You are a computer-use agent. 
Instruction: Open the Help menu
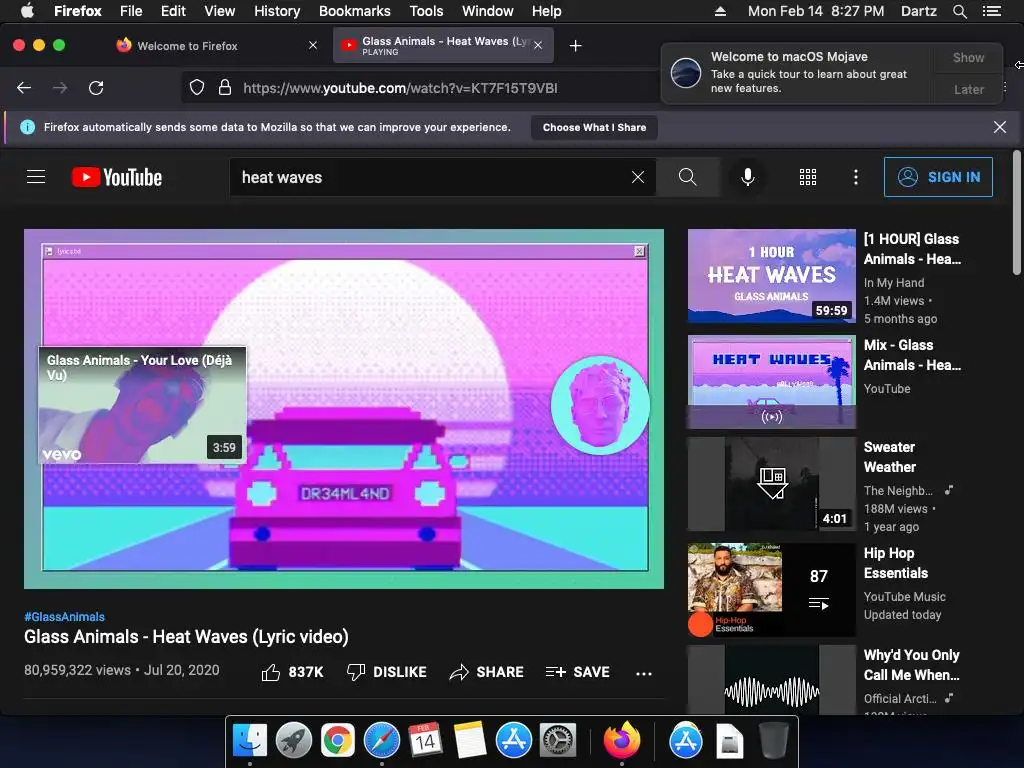click(x=547, y=11)
